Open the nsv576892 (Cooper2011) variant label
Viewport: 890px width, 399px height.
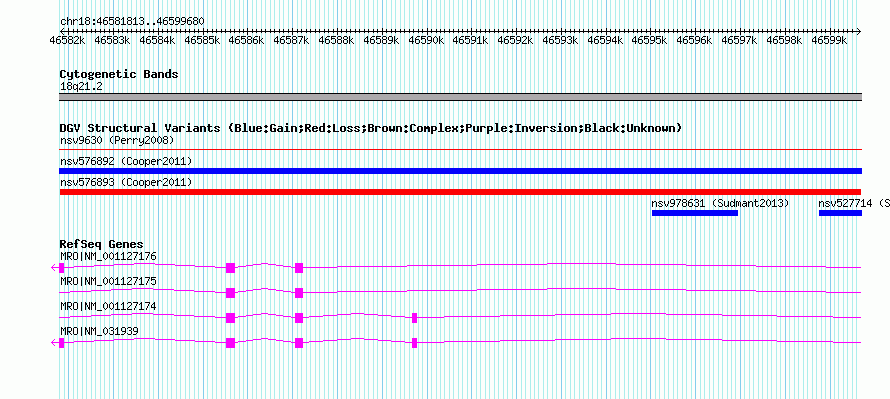click(126, 162)
